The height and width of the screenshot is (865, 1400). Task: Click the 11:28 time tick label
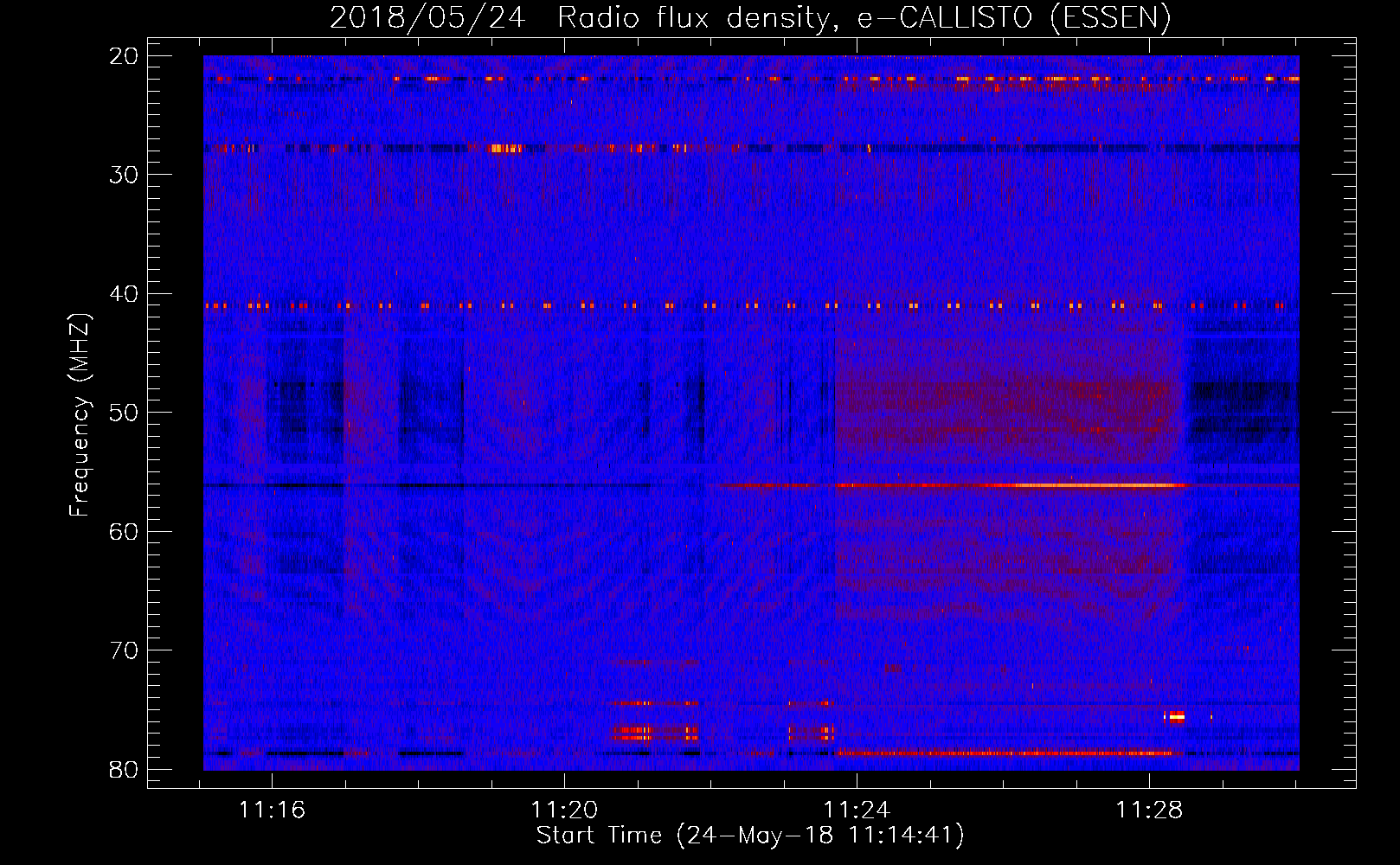click(1149, 811)
